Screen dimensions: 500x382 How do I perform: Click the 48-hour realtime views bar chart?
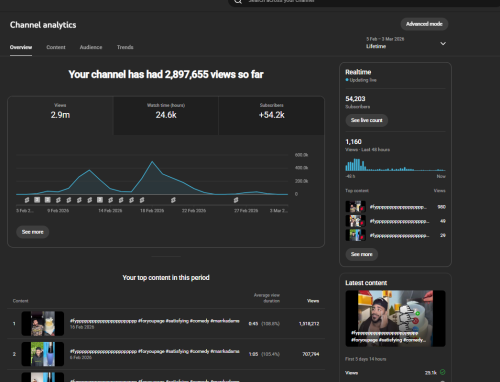click(395, 165)
